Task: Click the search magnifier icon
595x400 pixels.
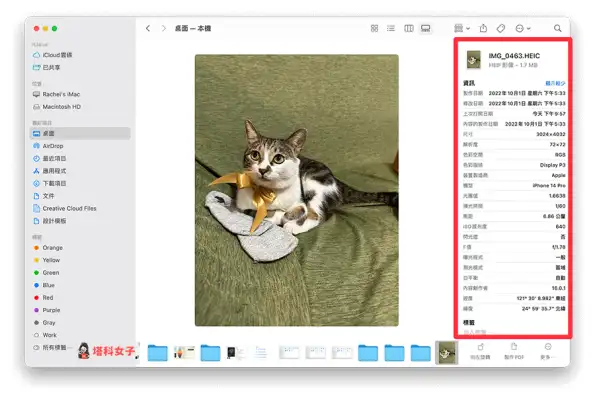Action: pyautogui.click(x=557, y=28)
